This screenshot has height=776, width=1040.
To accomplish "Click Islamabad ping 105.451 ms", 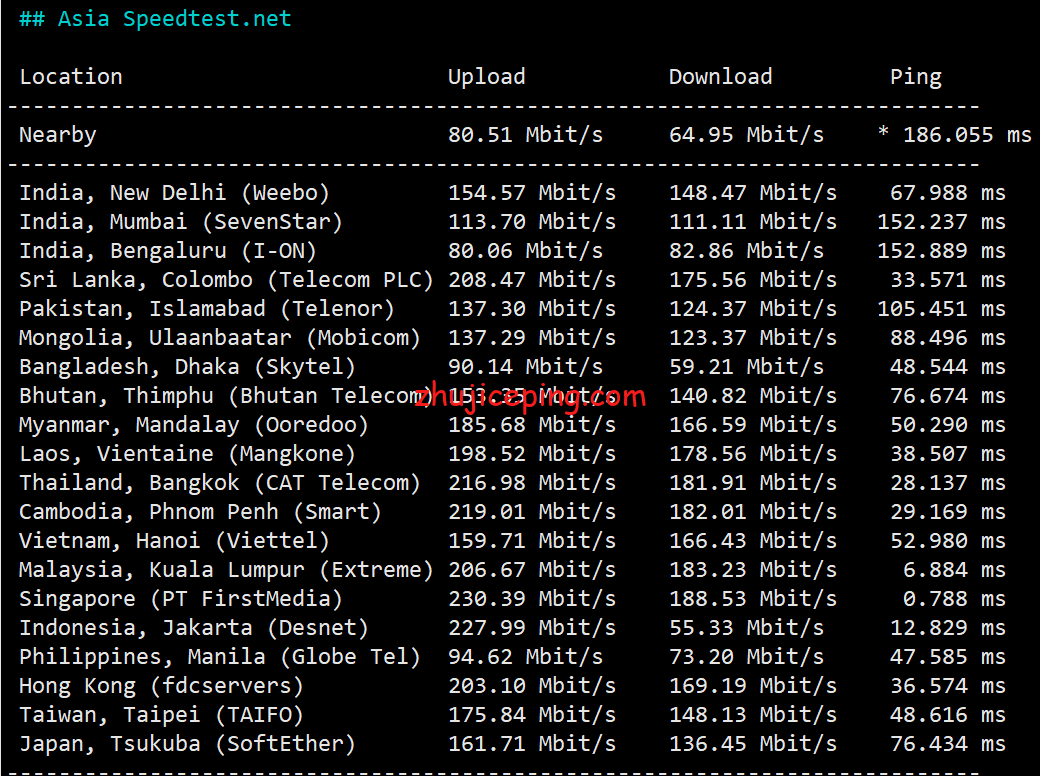I will click(941, 309).
